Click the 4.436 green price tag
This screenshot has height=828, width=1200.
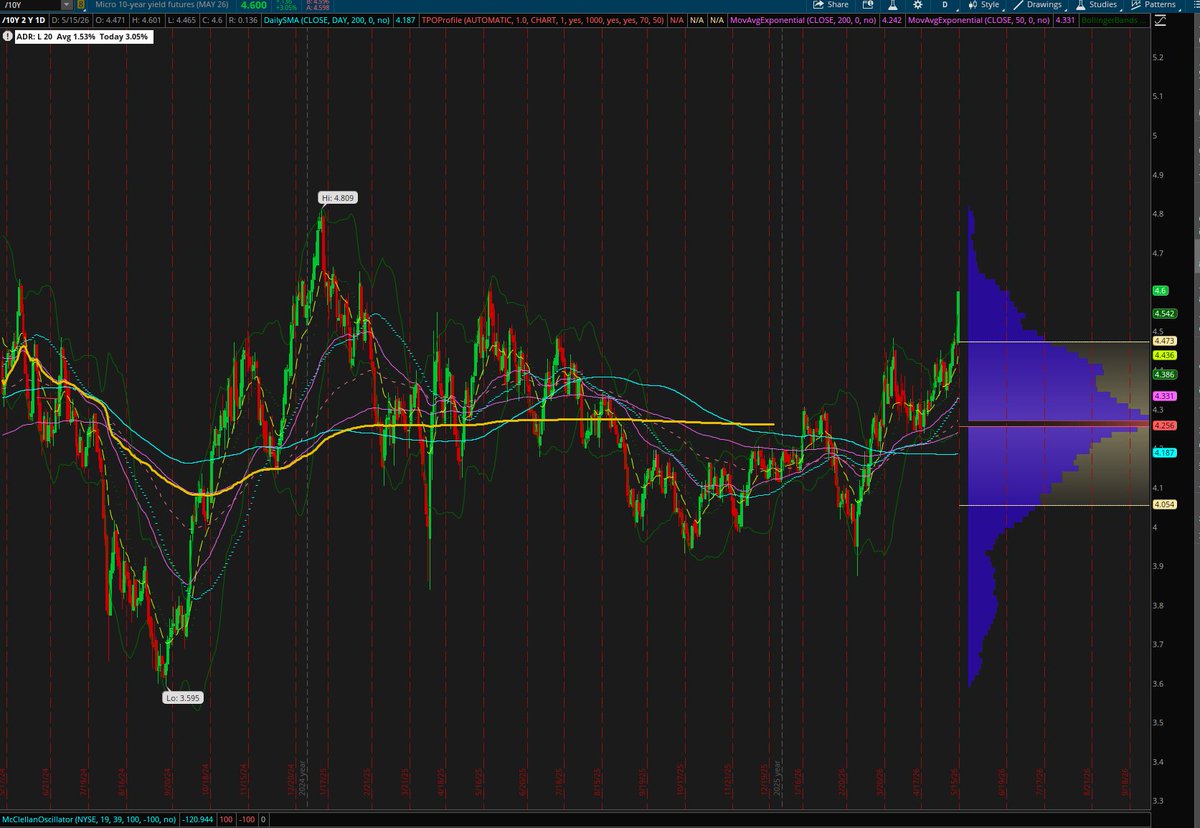pos(1163,355)
